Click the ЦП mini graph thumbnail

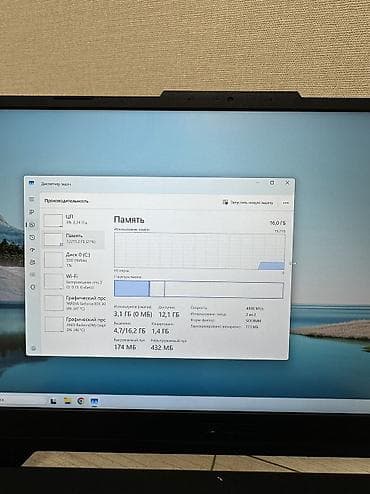53,220
